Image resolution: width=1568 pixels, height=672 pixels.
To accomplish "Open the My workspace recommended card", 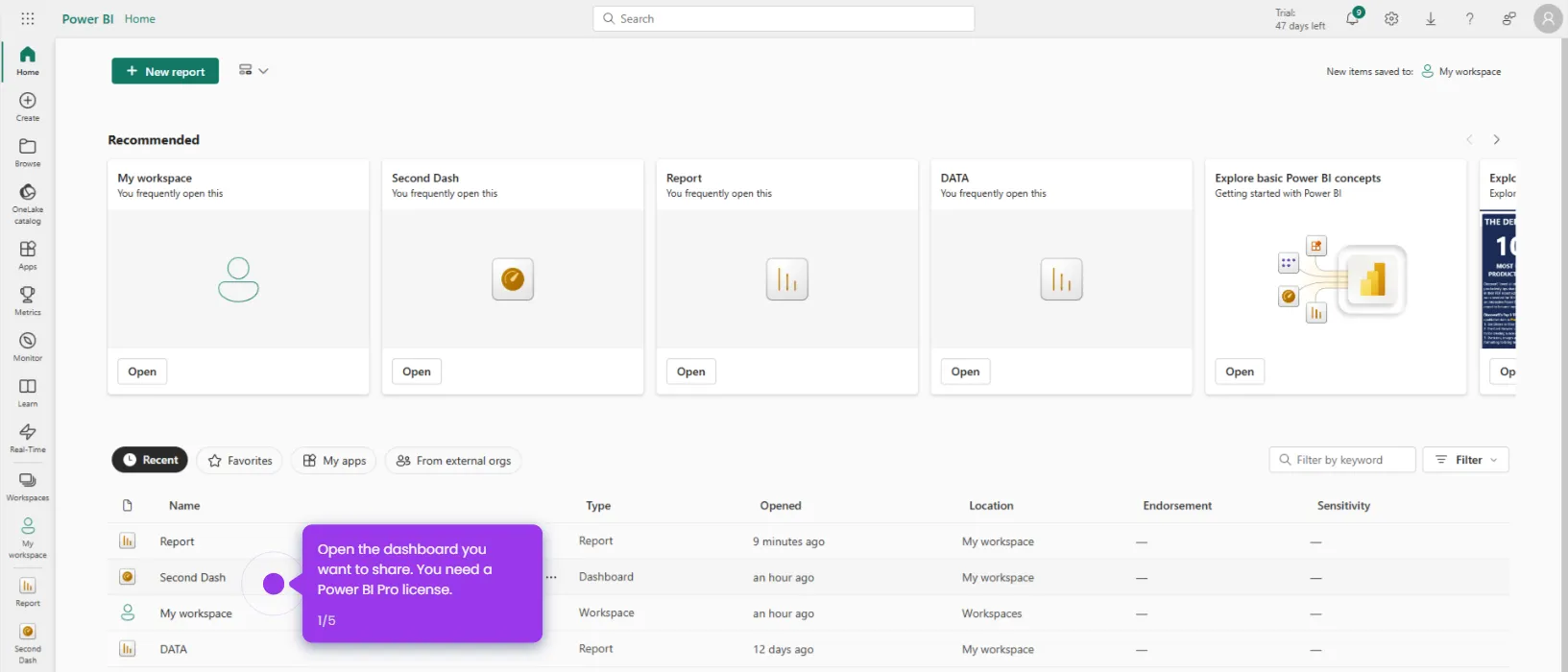I will pos(142,372).
